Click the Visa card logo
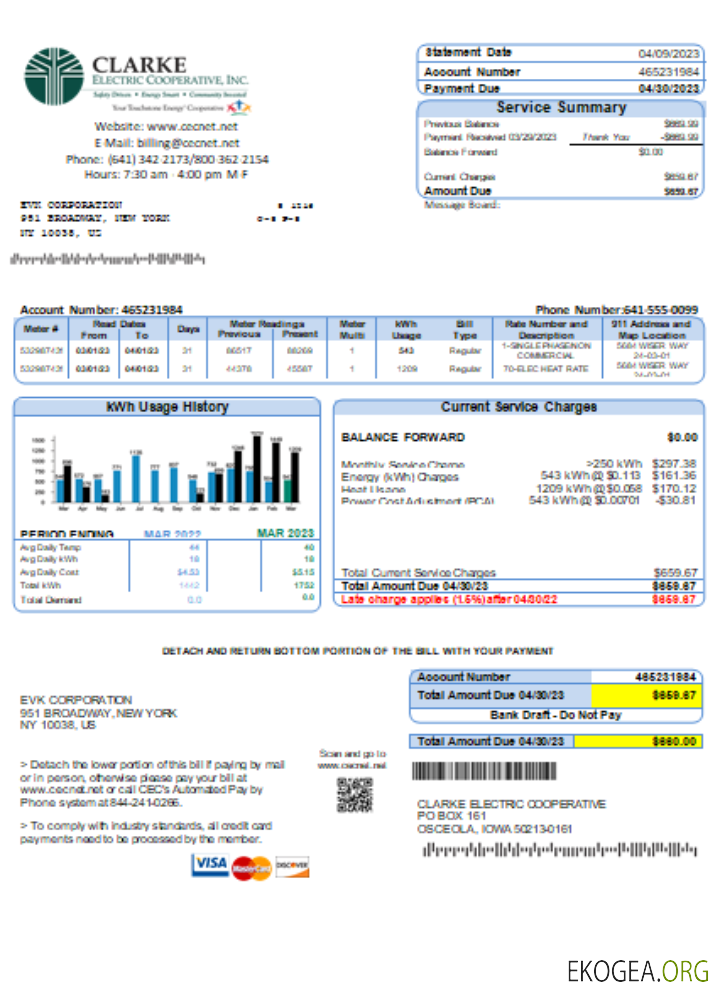The height and width of the screenshot is (1000, 720). (x=210, y=865)
